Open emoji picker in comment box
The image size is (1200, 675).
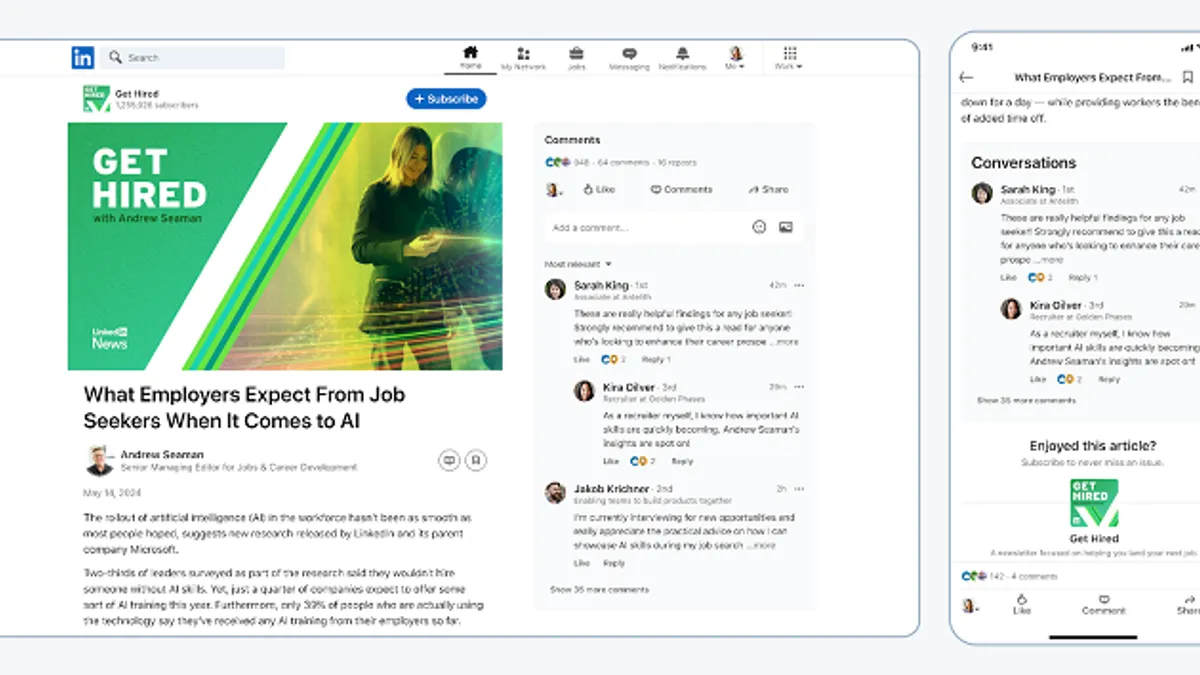pos(759,227)
